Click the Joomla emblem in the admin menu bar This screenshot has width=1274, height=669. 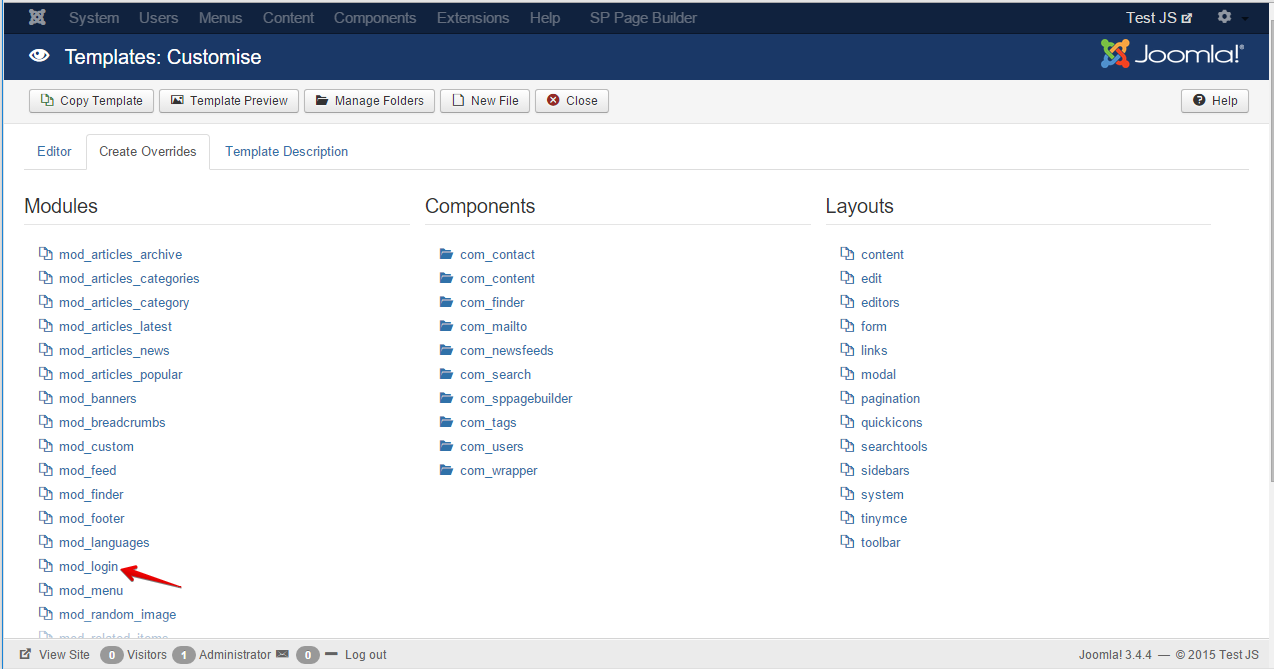tap(36, 16)
